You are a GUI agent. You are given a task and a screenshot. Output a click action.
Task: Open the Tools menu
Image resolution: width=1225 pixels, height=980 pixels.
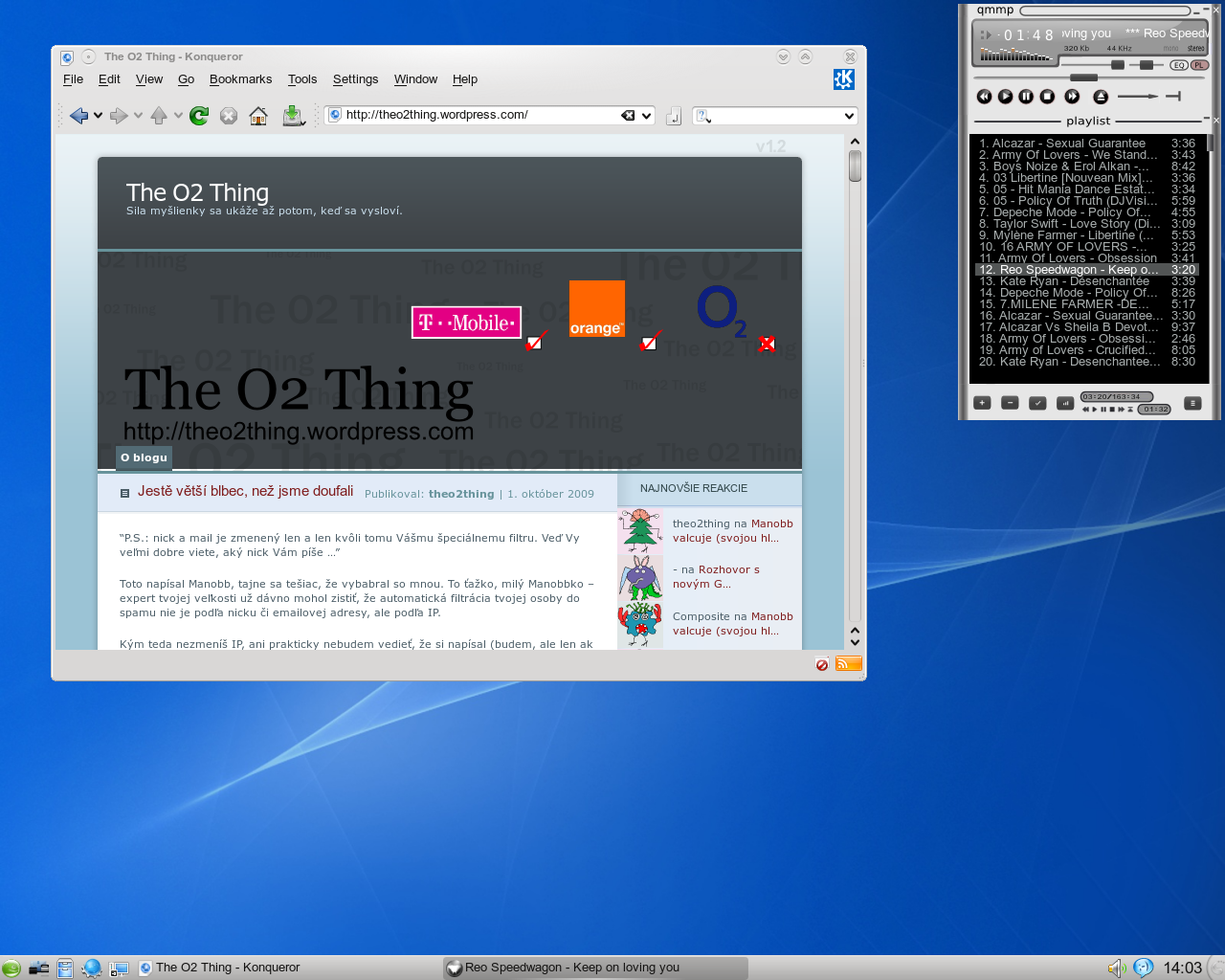[302, 79]
